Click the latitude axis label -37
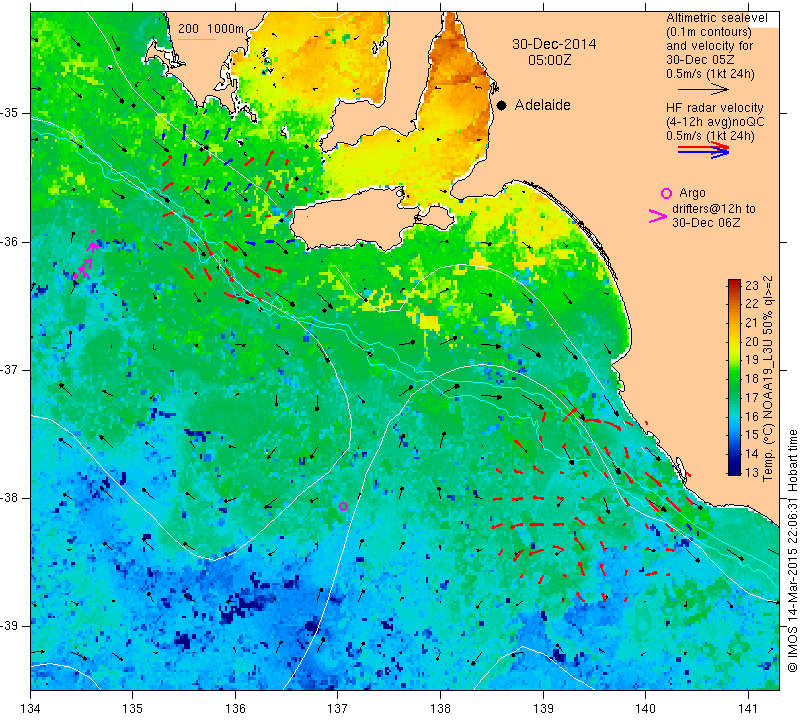 pos(9,369)
